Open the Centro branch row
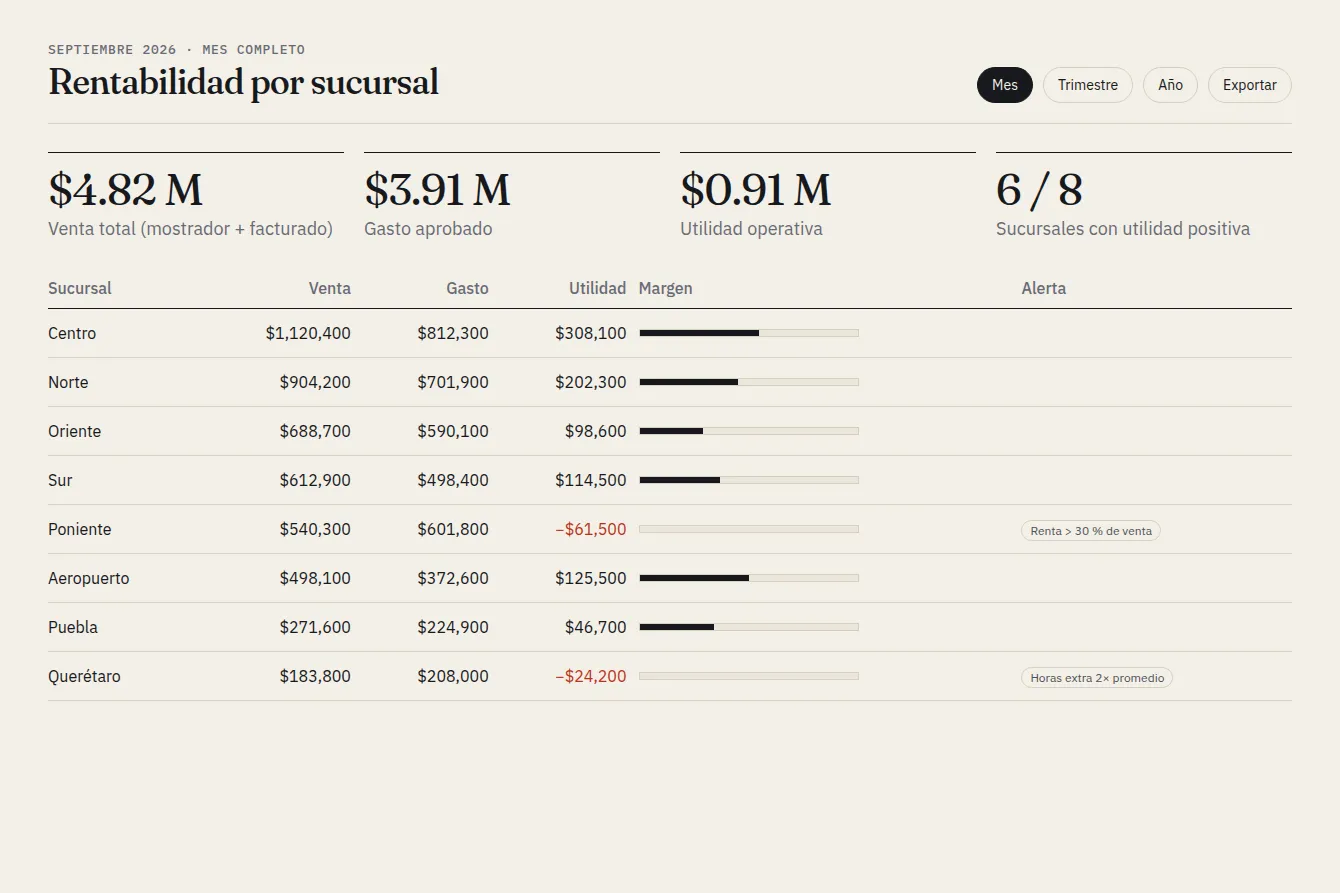The width and height of the screenshot is (1340, 893). (670, 333)
